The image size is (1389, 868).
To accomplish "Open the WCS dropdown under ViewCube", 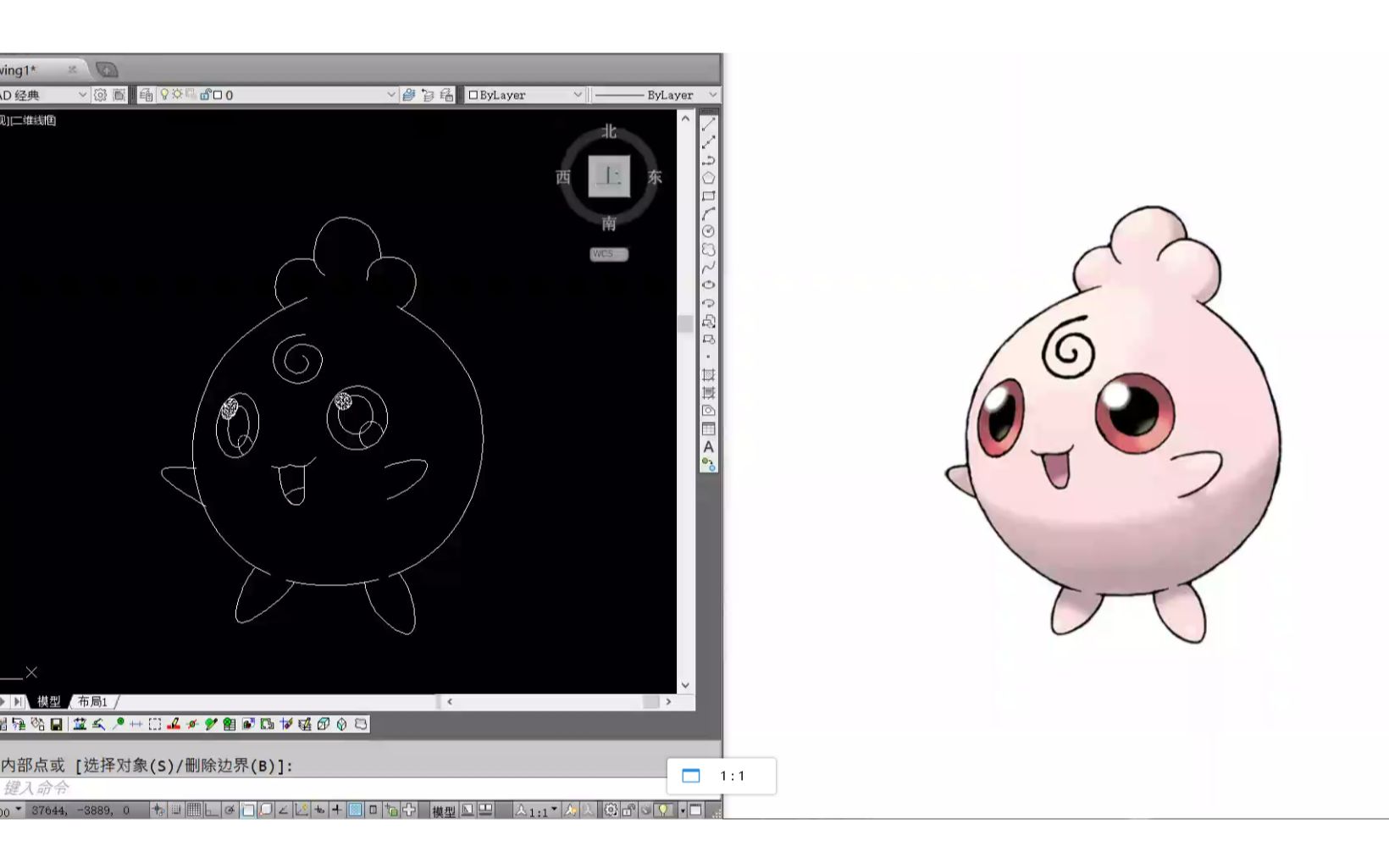I will (609, 254).
